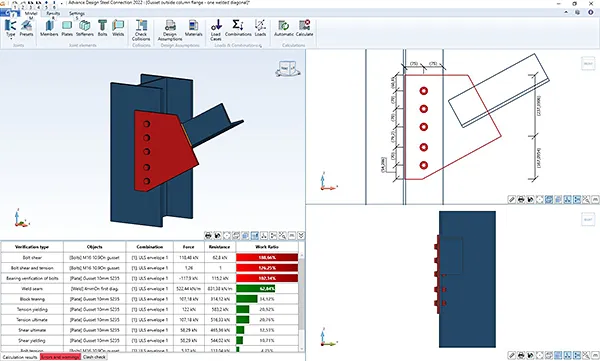Screen dimensions: 600x361
Task: Open the application file menu button
Action: click(10, 13)
